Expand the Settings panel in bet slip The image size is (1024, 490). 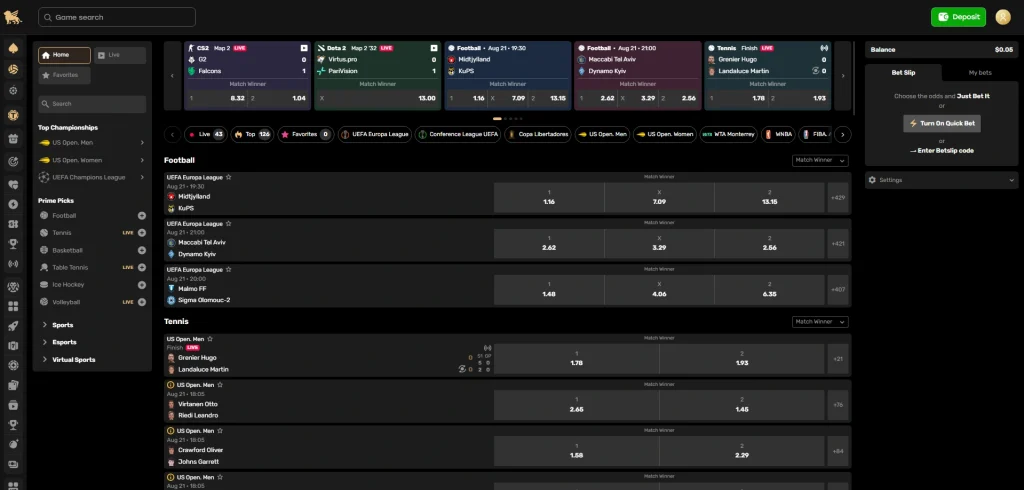point(941,180)
